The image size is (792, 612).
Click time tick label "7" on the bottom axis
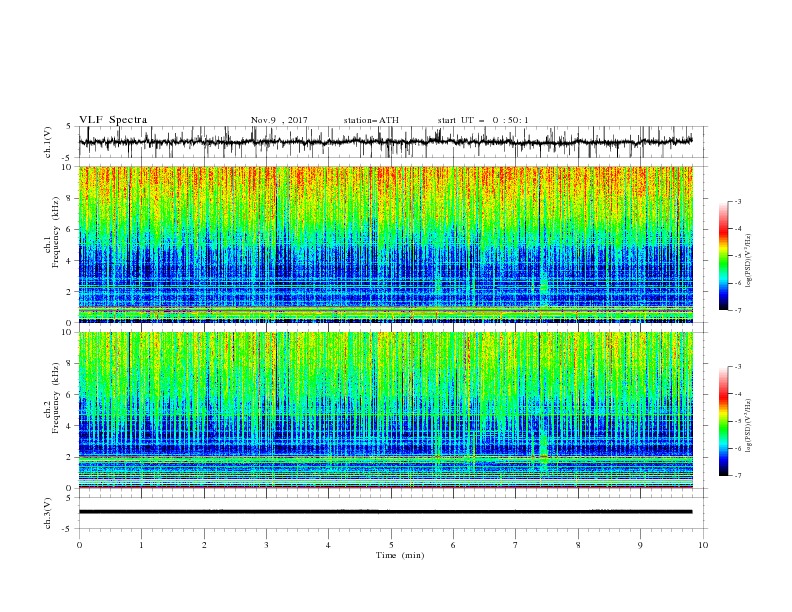tap(516, 545)
